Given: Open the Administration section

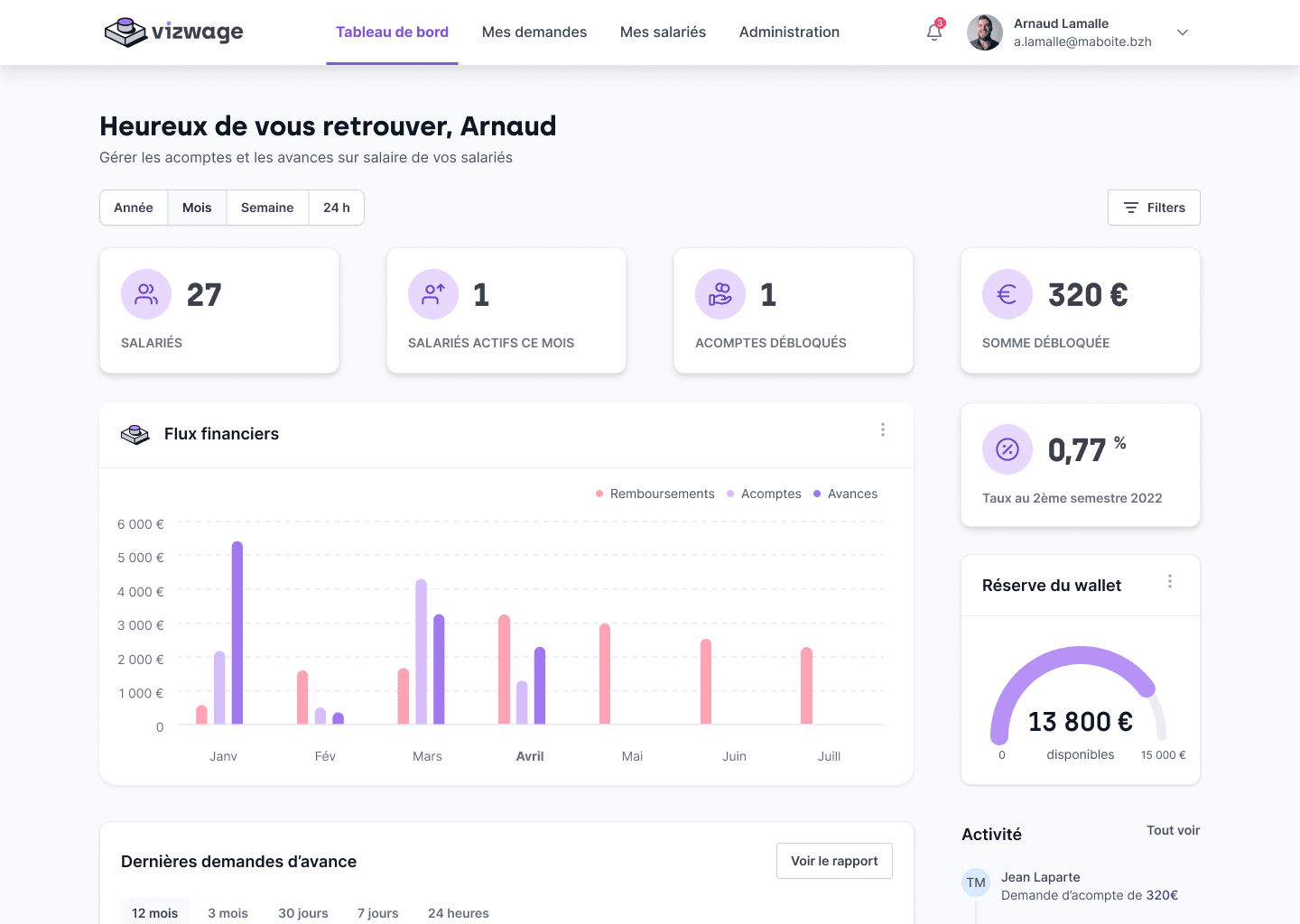Looking at the screenshot, I should (789, 32).
